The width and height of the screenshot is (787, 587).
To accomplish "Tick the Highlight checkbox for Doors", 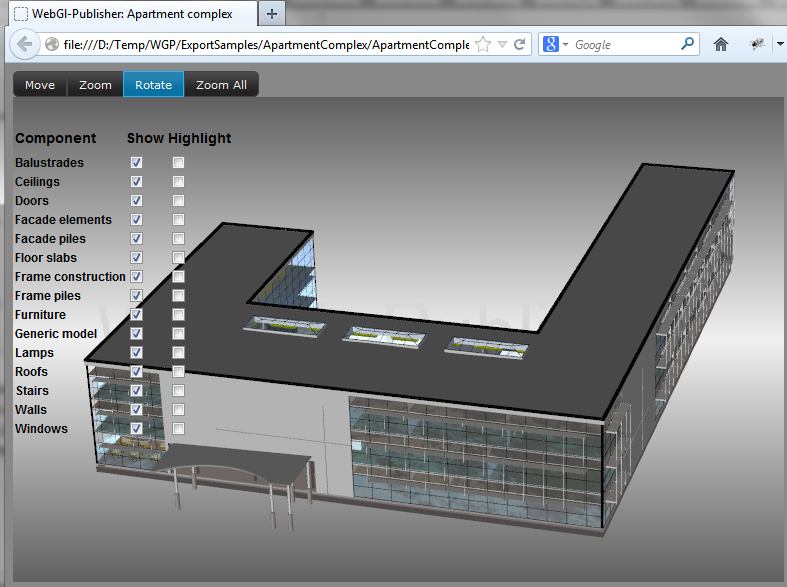I will click(178, 200).
